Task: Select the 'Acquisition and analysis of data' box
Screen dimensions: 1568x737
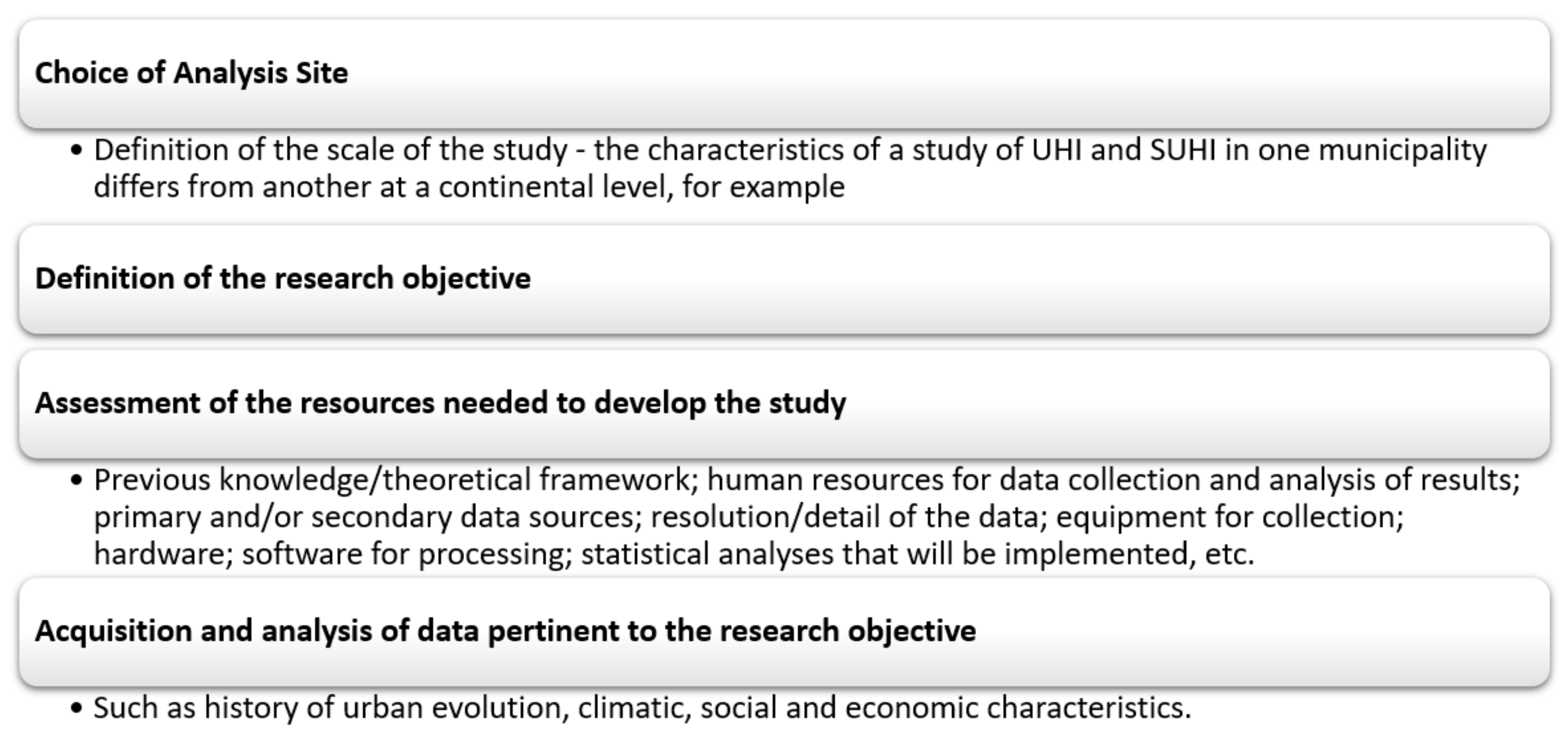Action: pyautogui.click(x=784, y=631)
